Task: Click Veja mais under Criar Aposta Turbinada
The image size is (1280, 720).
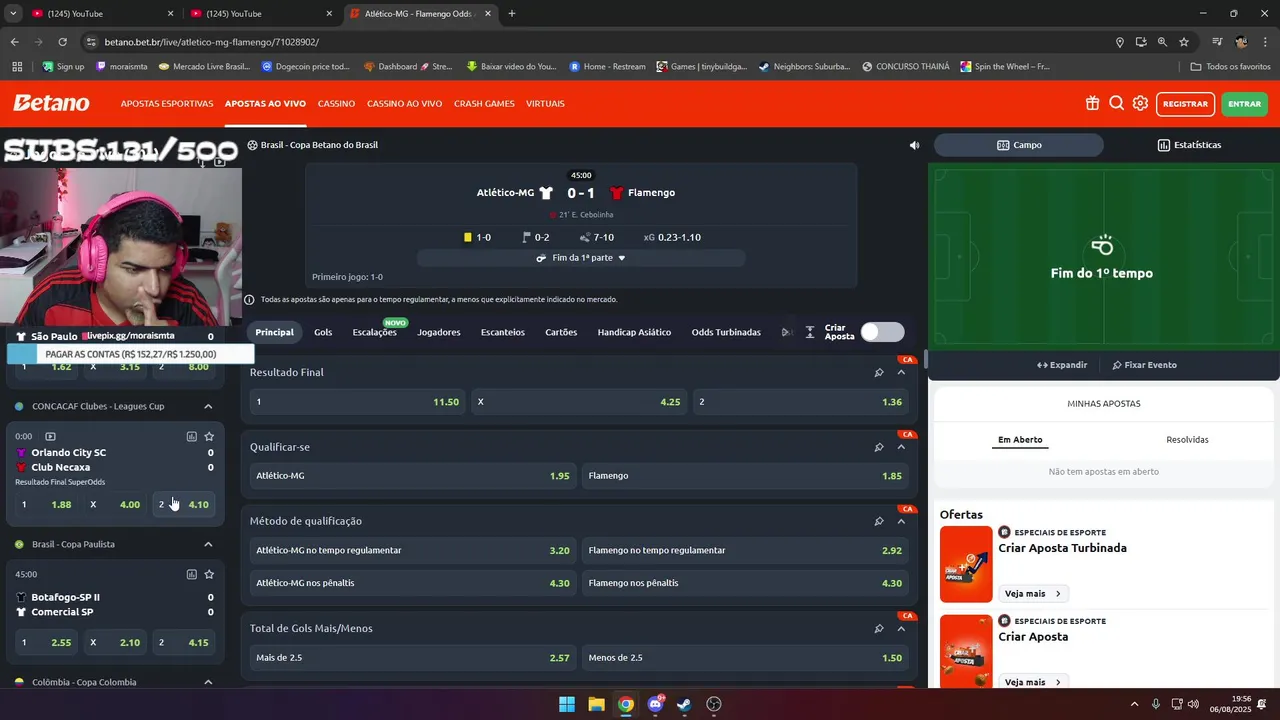Action: coord(1033,594)
